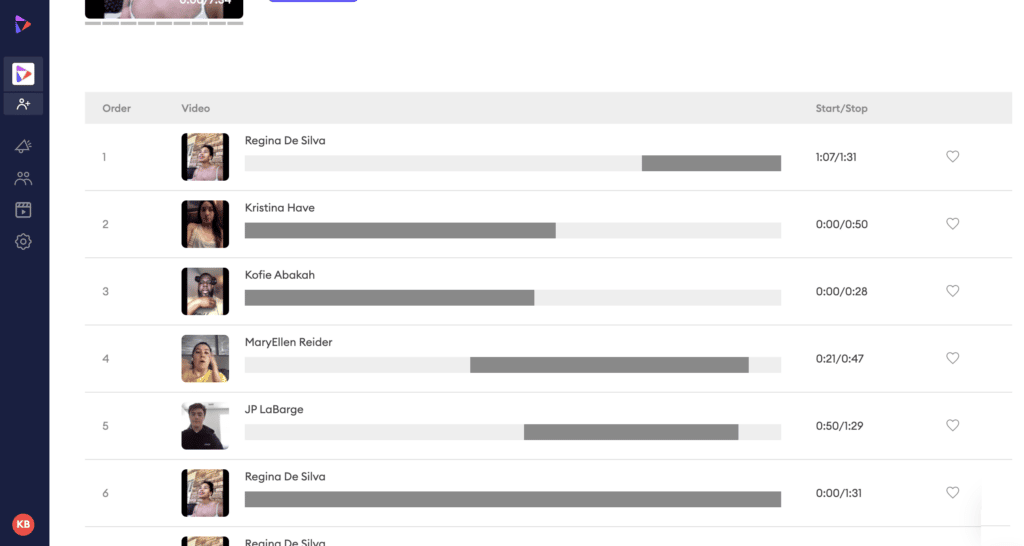Open Kofie Abakah video thumbnail

pos(205,291)
